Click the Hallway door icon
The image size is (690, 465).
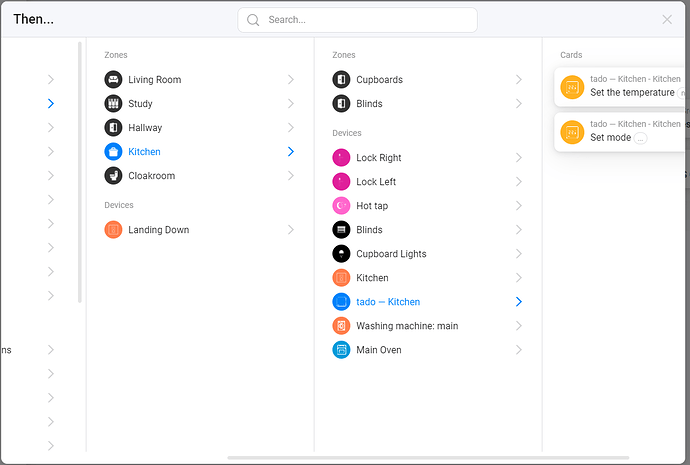pyautogui.click(x=113, y=128)
